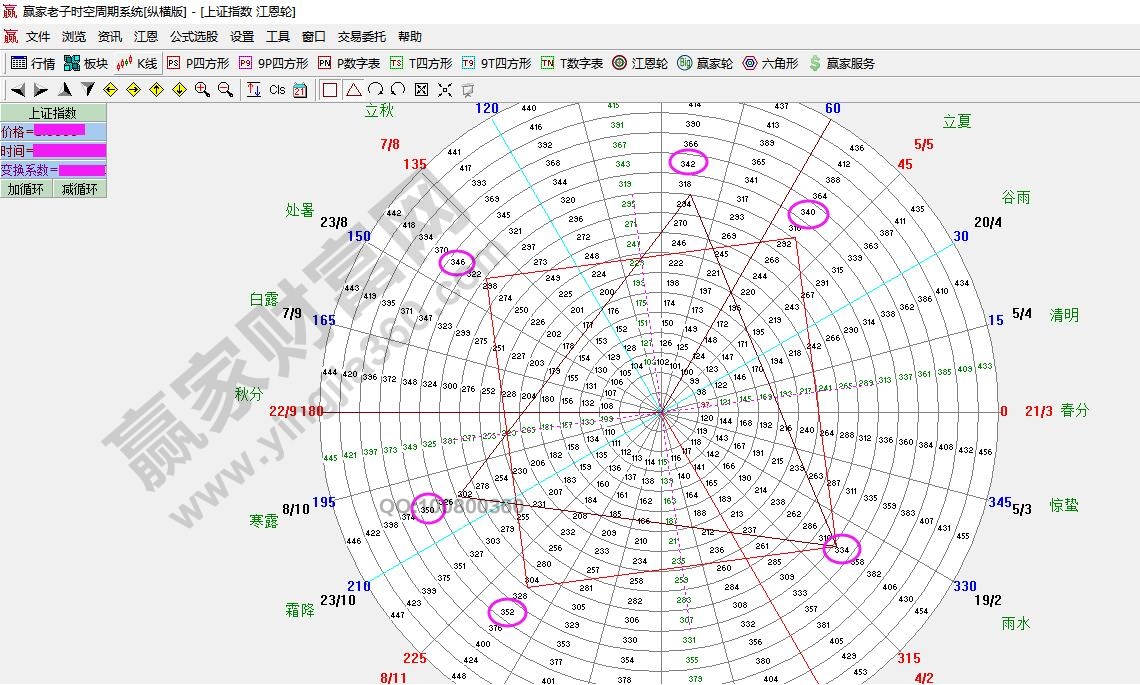Click the Cls clear button
The image size is (1140, 685).
[278, 89]
